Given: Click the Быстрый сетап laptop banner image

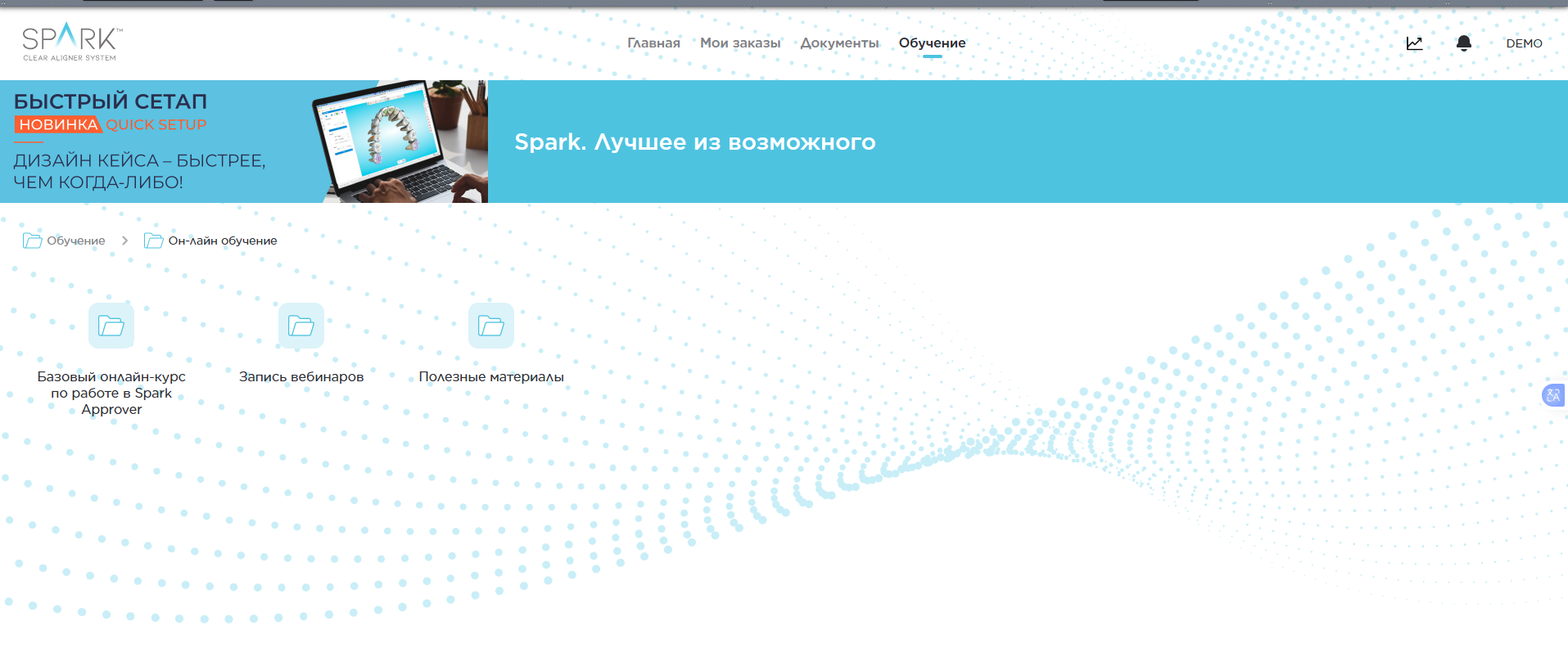Looking at the screenshot, I should 244,142.
